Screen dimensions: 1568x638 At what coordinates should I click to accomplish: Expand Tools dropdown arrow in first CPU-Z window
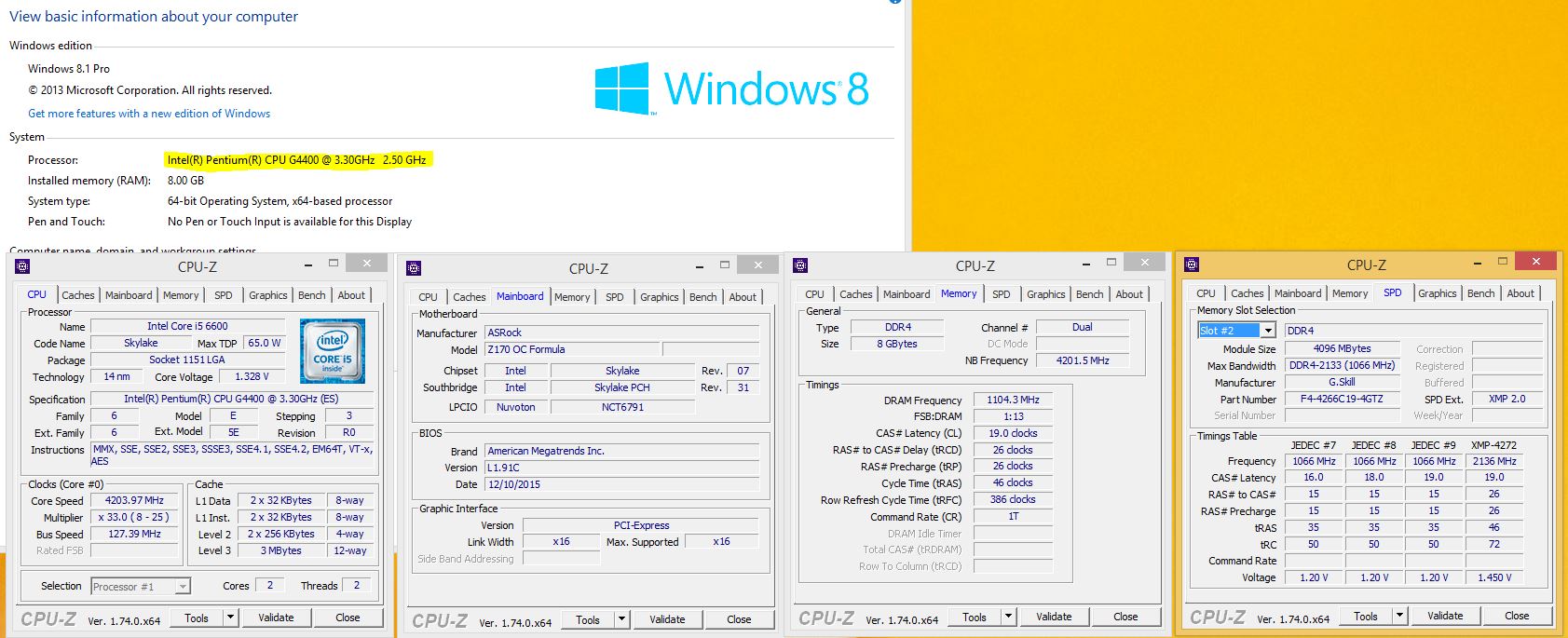[230, 618]
